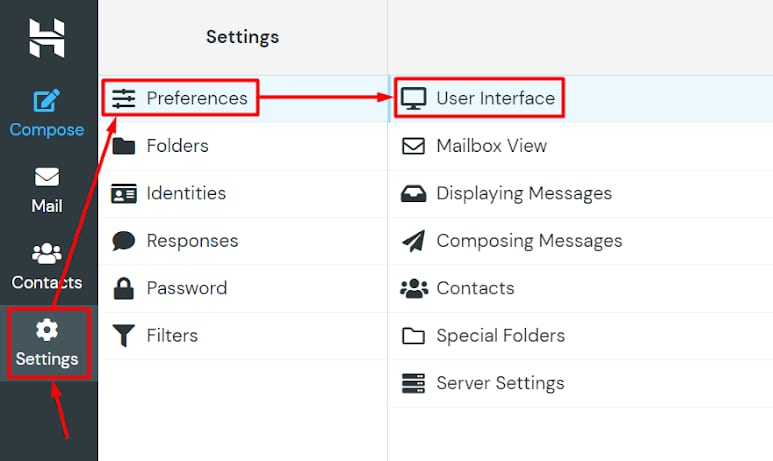Open the Folders settings section

pyautogui.click(x=177, y=146)
